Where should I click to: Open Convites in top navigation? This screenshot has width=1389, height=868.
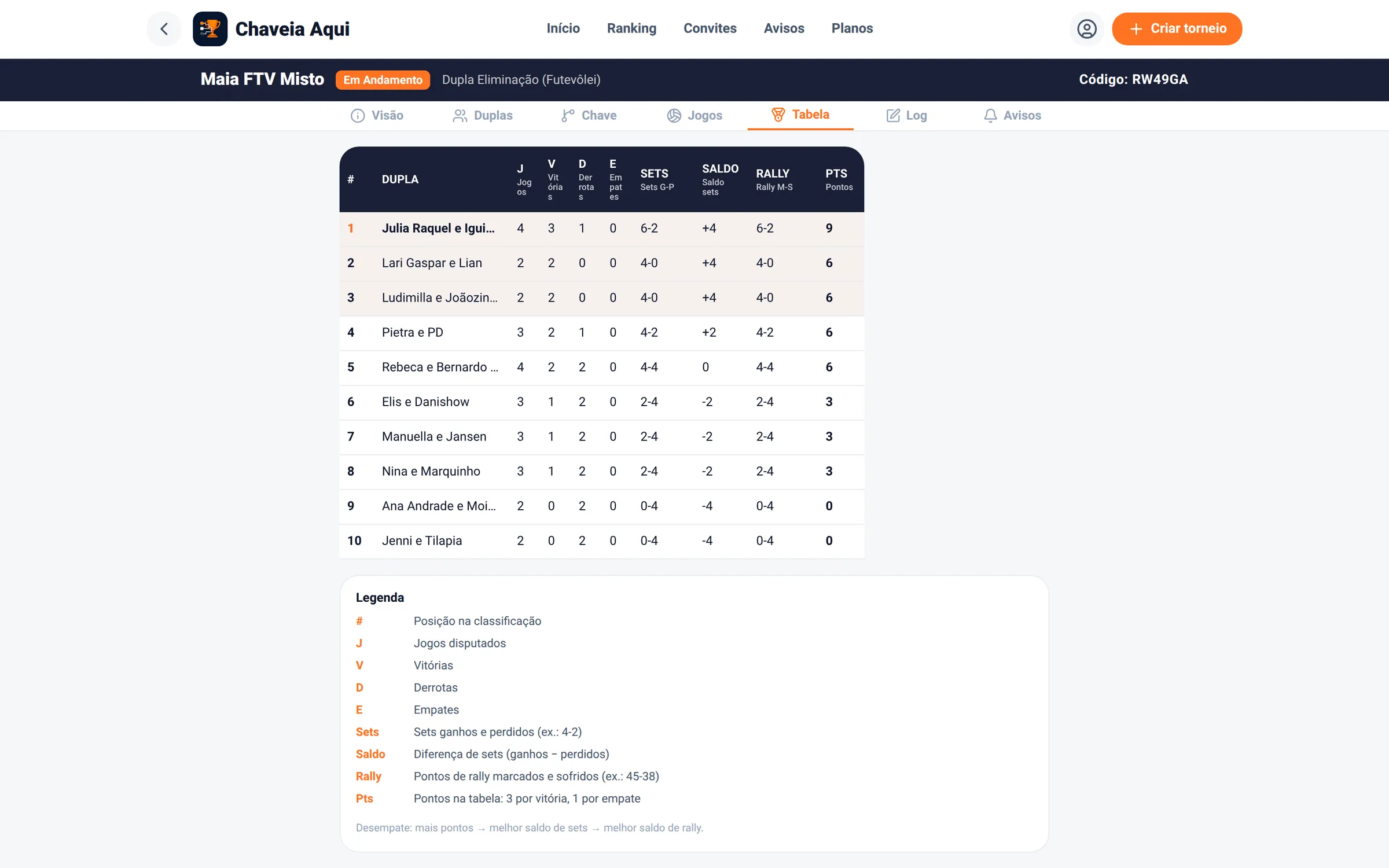[710, 28]
